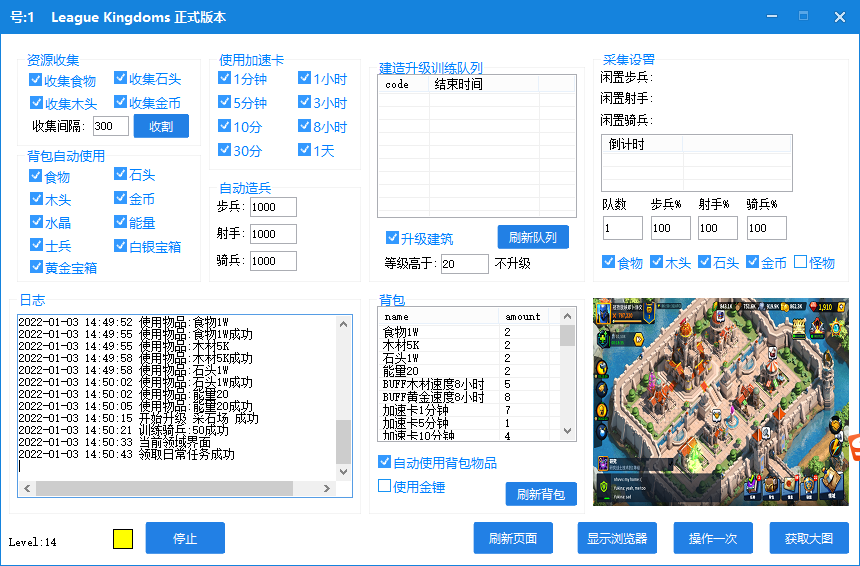Check the 怪物 gathering option
This screenshot has height=566, width=860.
tap(801, 262)
